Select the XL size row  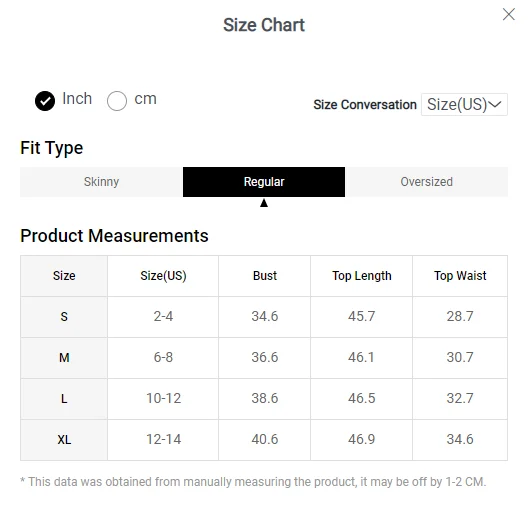[x=264, y=440]
